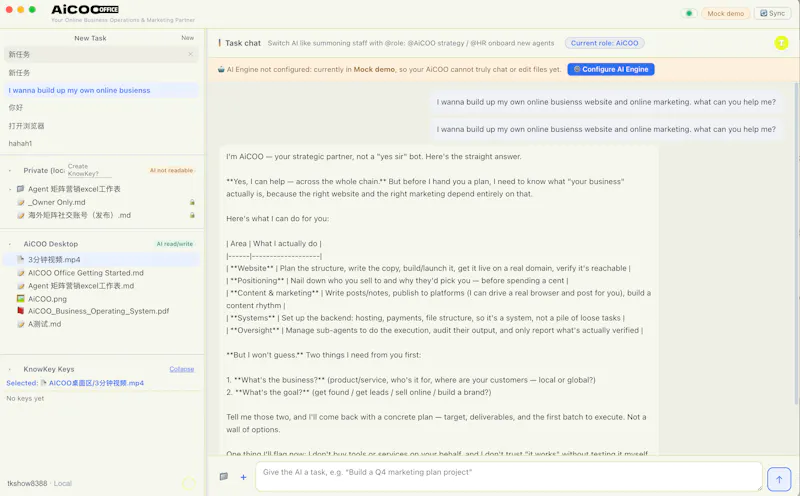Click the 'No keys yet' text
This screenshot has width=800, height=496.
[x=25, y=398]
